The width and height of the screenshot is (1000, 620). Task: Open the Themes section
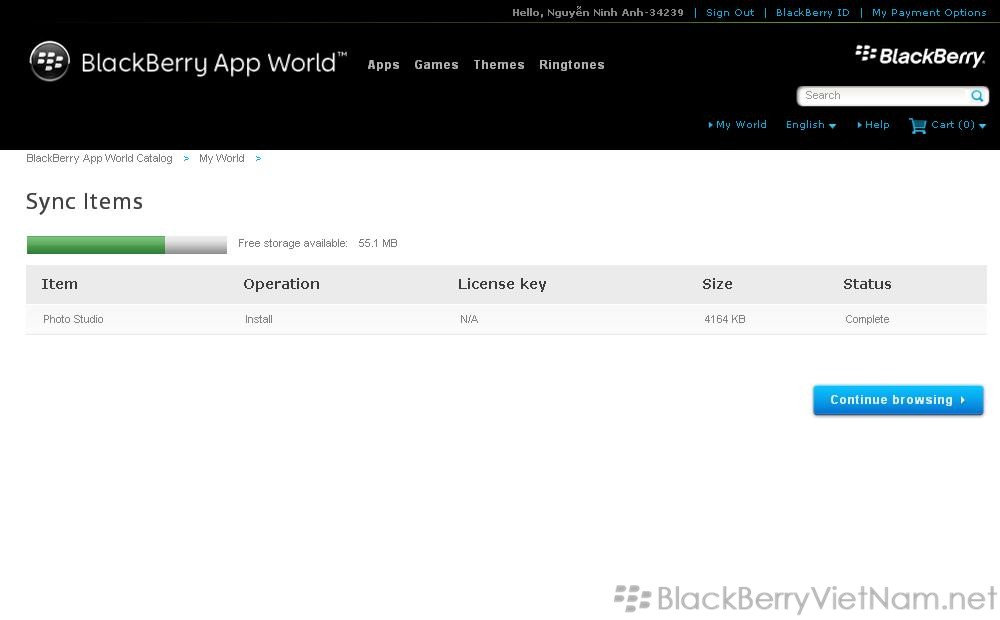[x=499, y=64]
